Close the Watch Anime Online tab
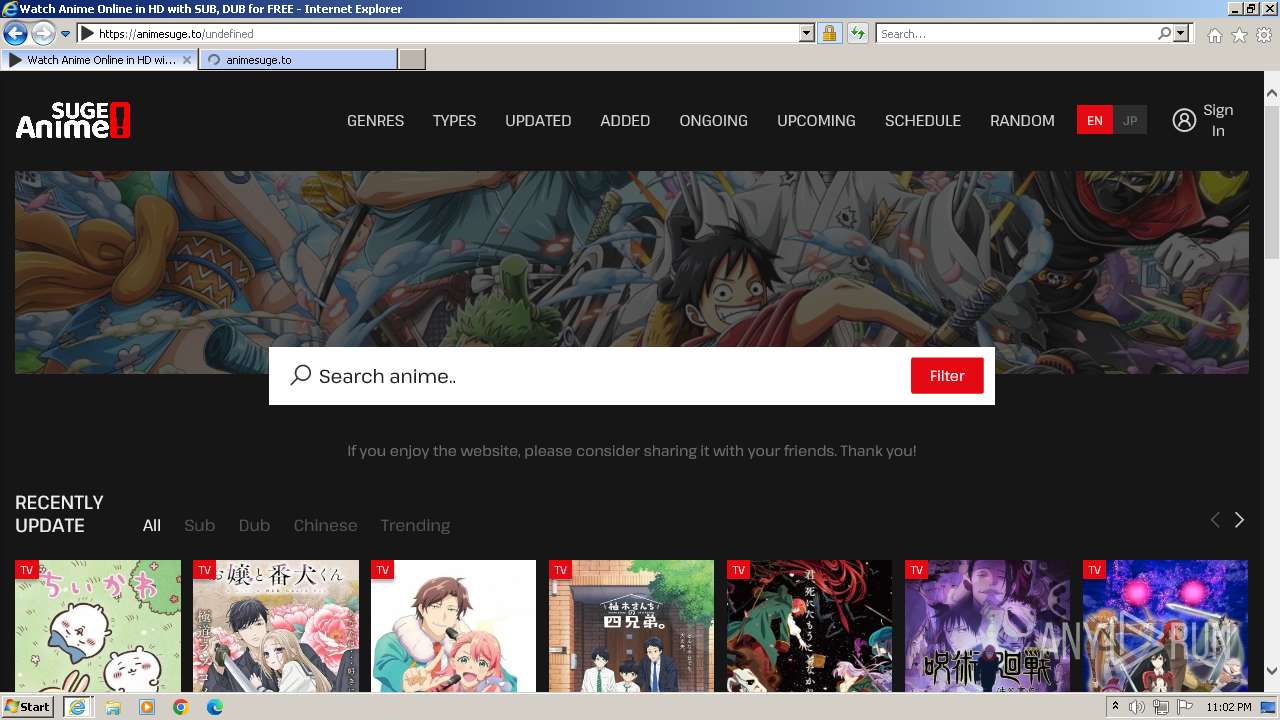This screenshot has height=720, width=1280. pyautogui.click(x=187, y=60)
